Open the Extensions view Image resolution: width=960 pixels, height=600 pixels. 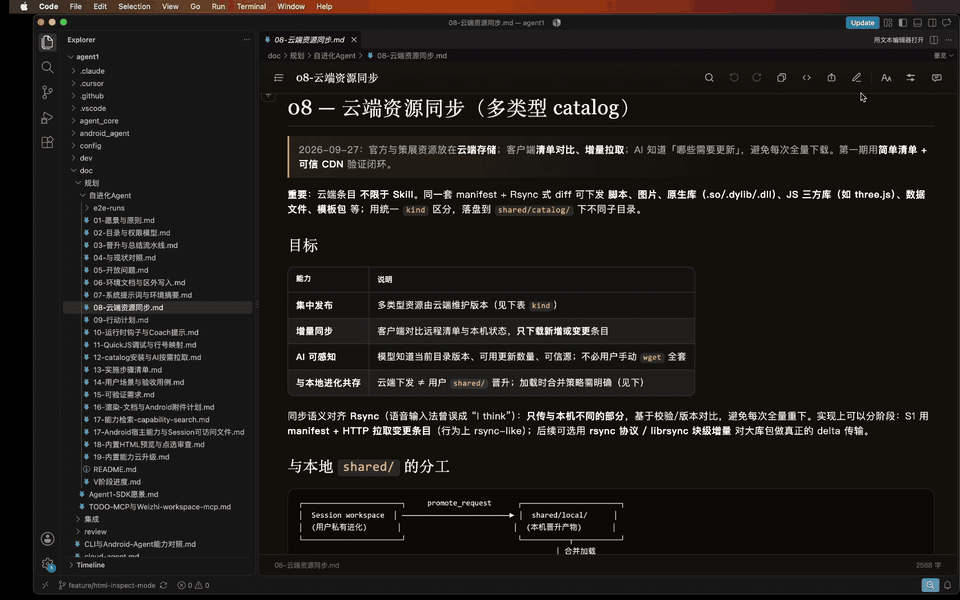click(x=47, y=142)
